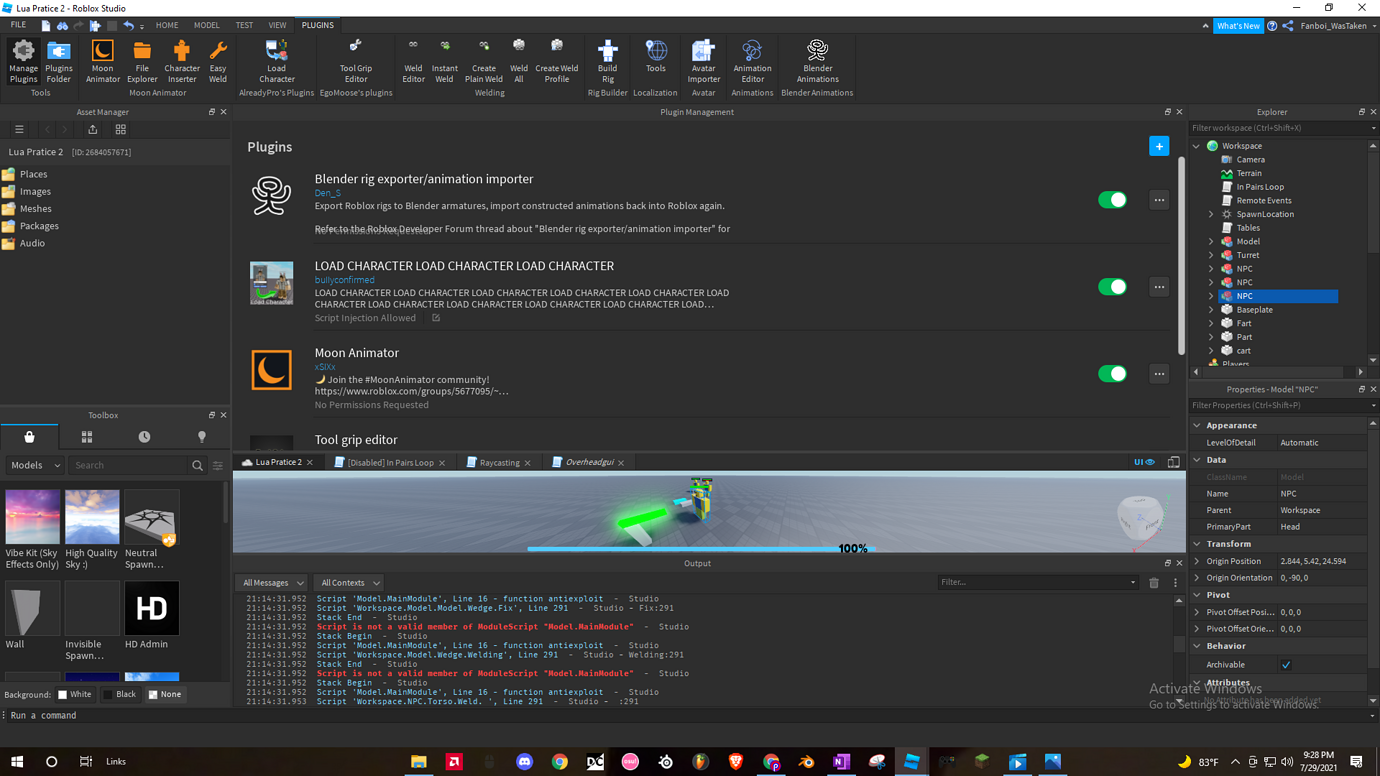Toggle the UI visibility eye button
1380x776 pixels.
pyautogui.click(x=1144, y=462)
